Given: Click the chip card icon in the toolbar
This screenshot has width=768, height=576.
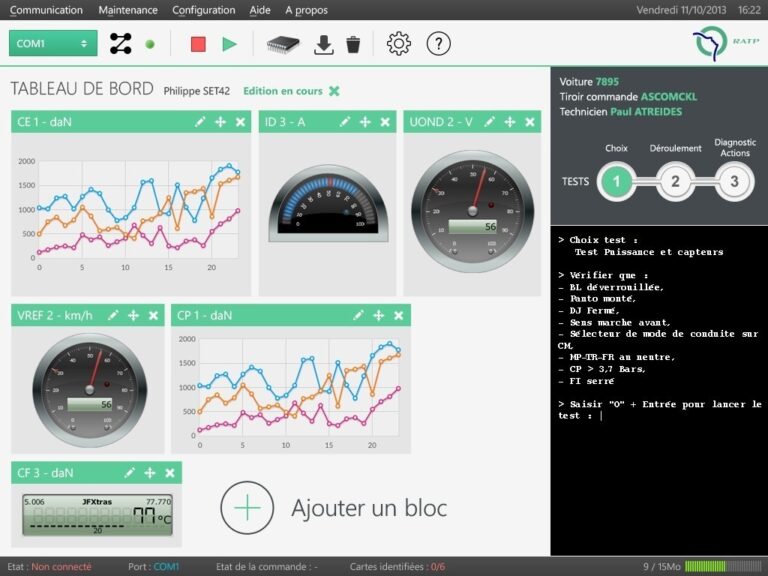Looking at the screenshot, I should 283,44.
